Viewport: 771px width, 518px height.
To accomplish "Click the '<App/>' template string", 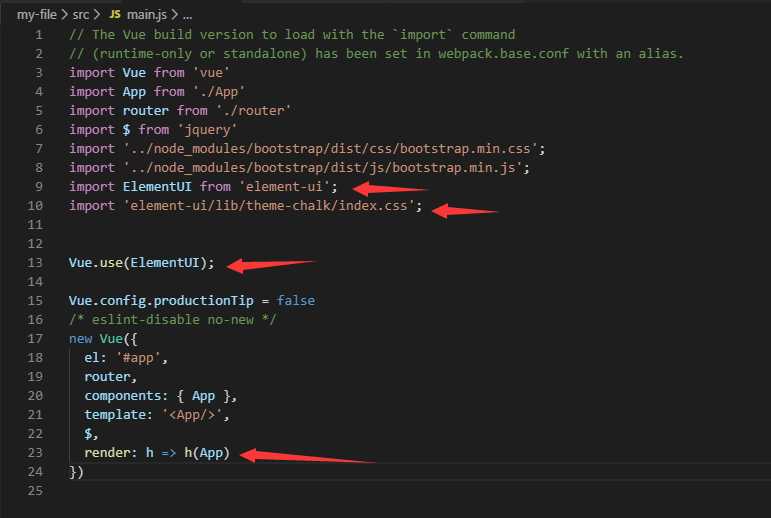I will pos(192,415).
